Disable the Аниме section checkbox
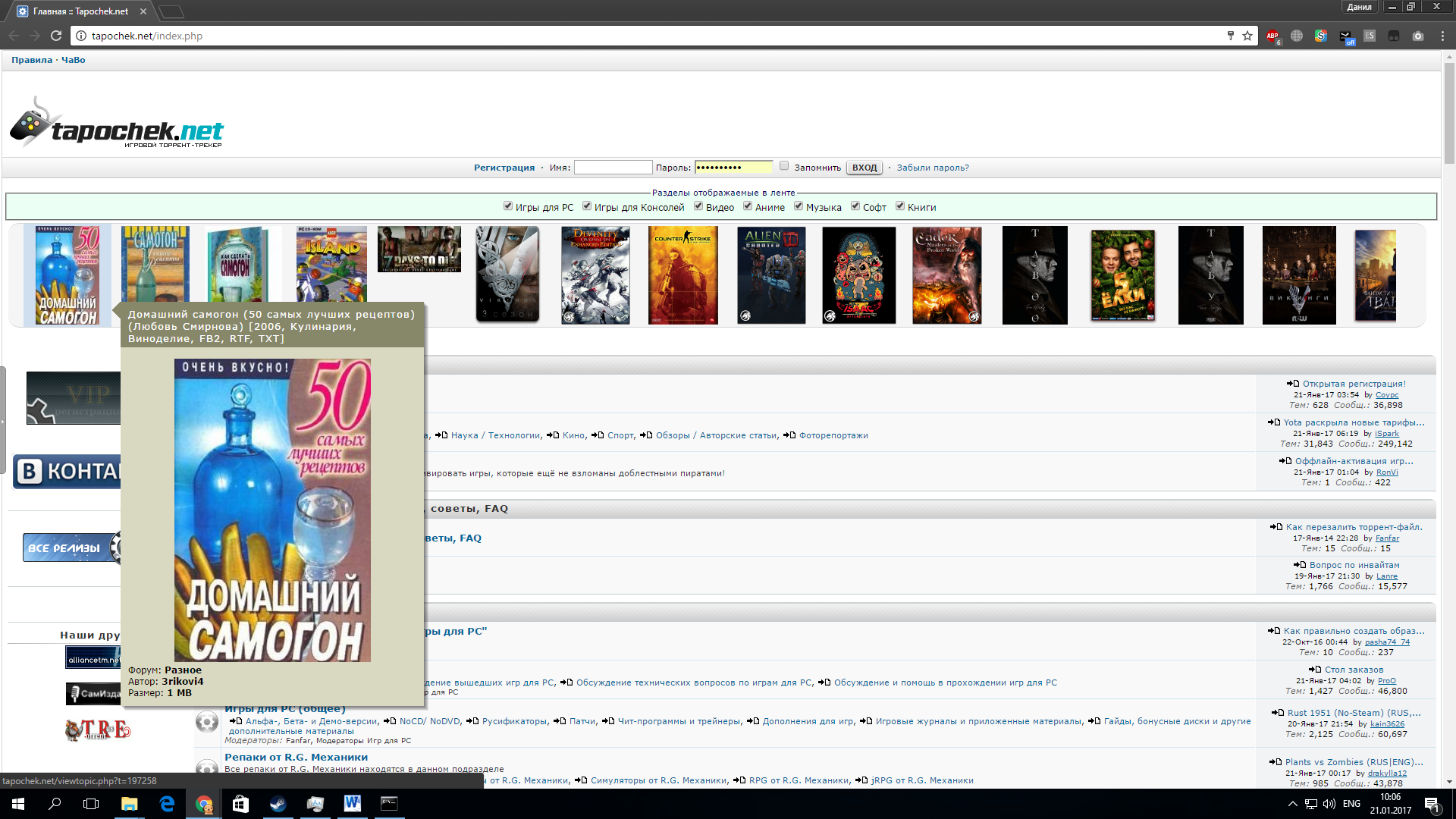The image size is (1456, 819). coord(748,206)
